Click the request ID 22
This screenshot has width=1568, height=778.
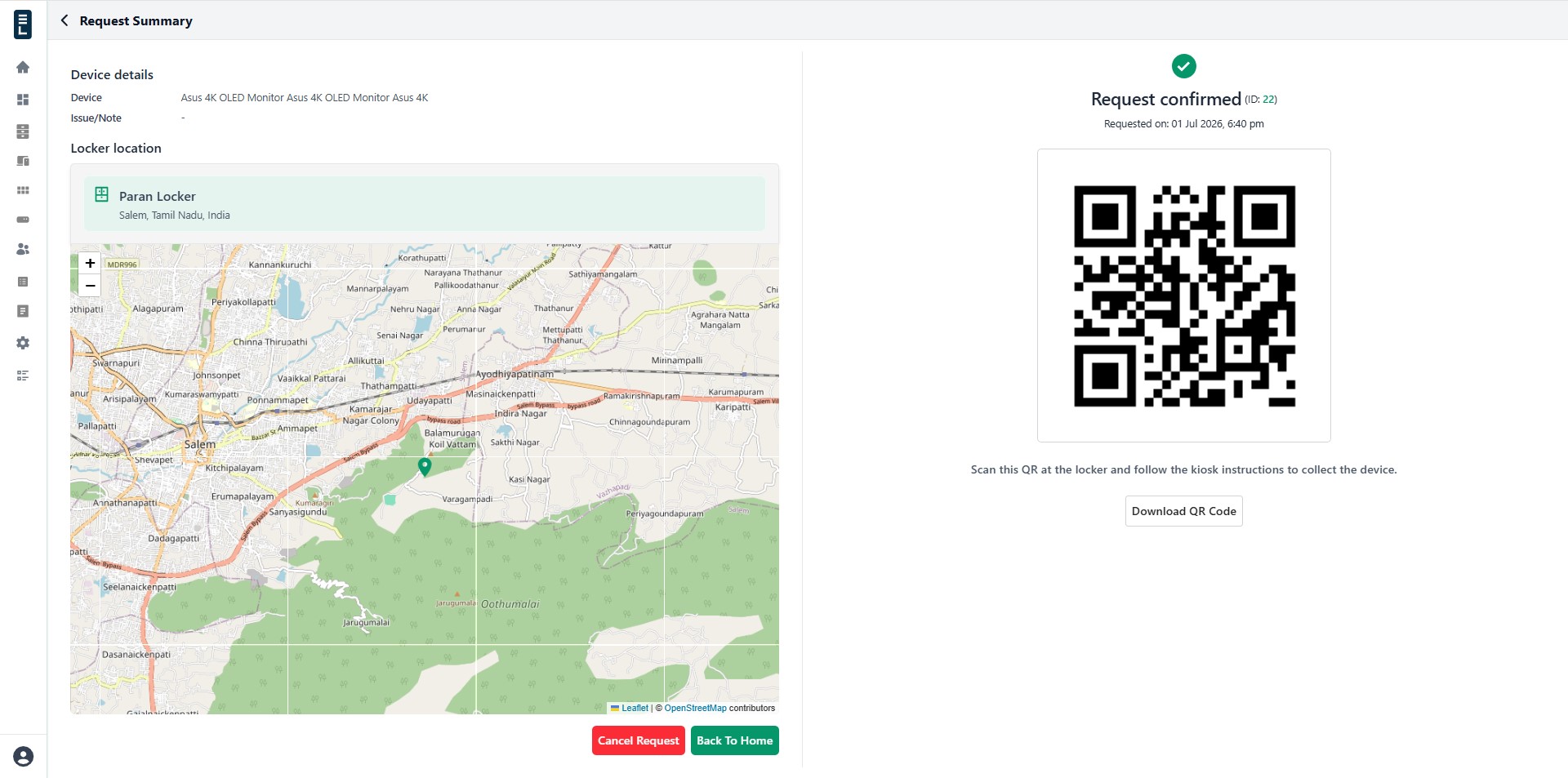click(1269, 100)
